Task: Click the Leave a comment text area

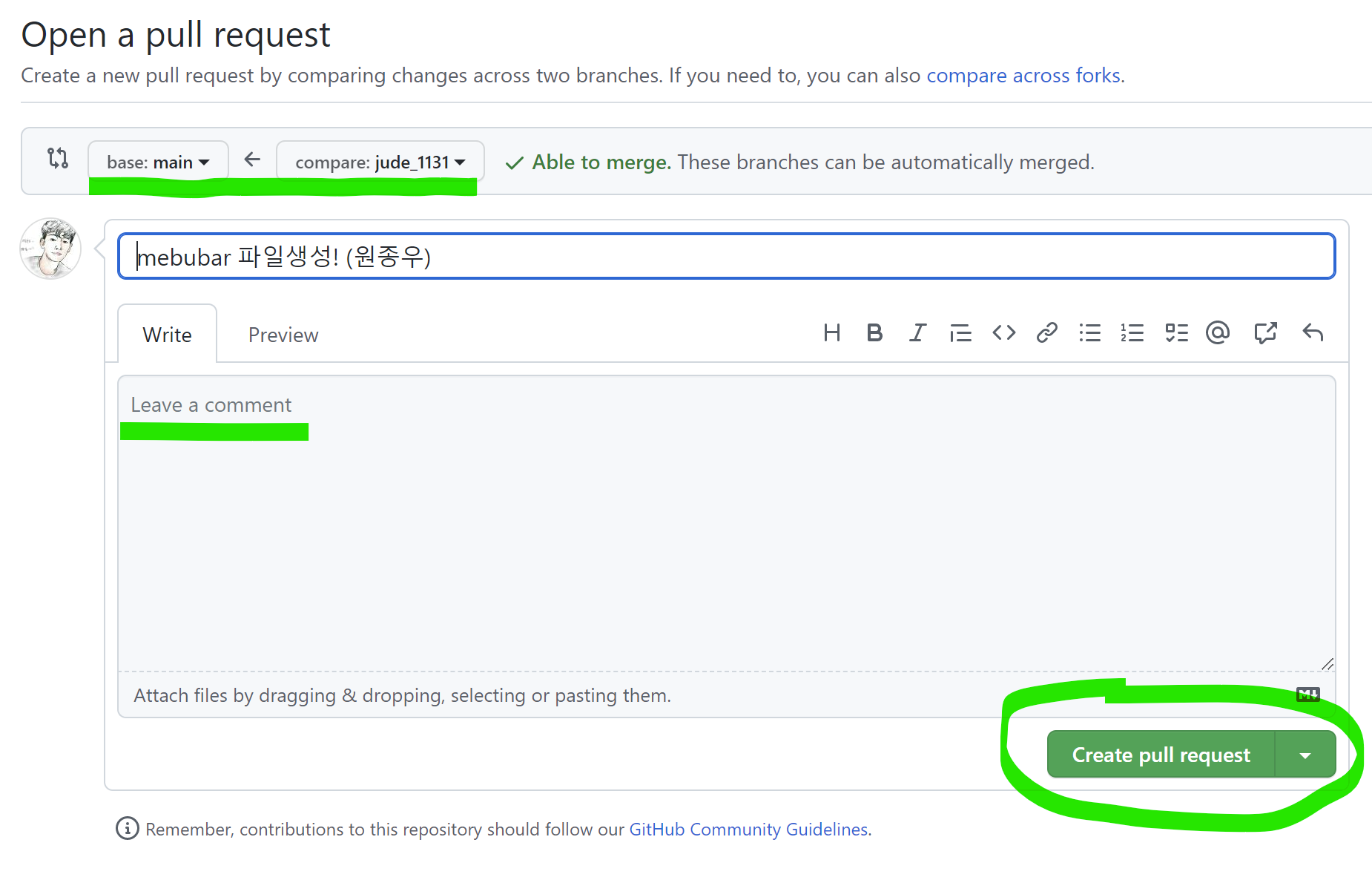Action: [x=727, y=524]
